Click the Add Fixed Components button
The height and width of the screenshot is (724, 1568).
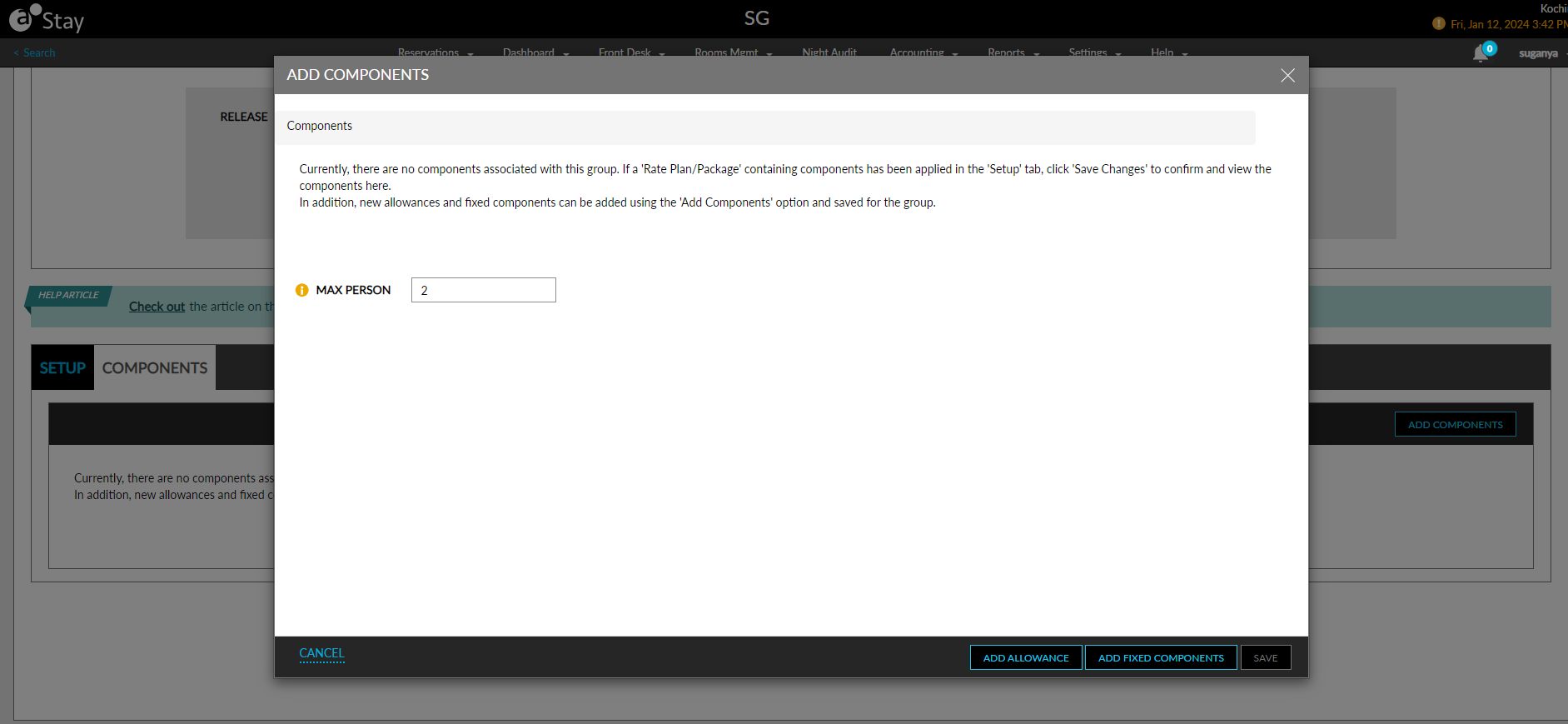pyautogui.click(x=1161, y=657)
